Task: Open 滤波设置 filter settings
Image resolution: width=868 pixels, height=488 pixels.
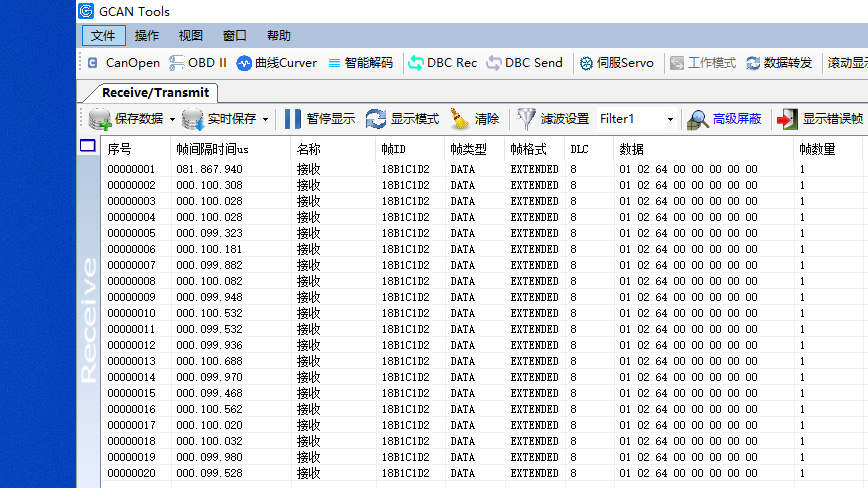Action: 552,119
